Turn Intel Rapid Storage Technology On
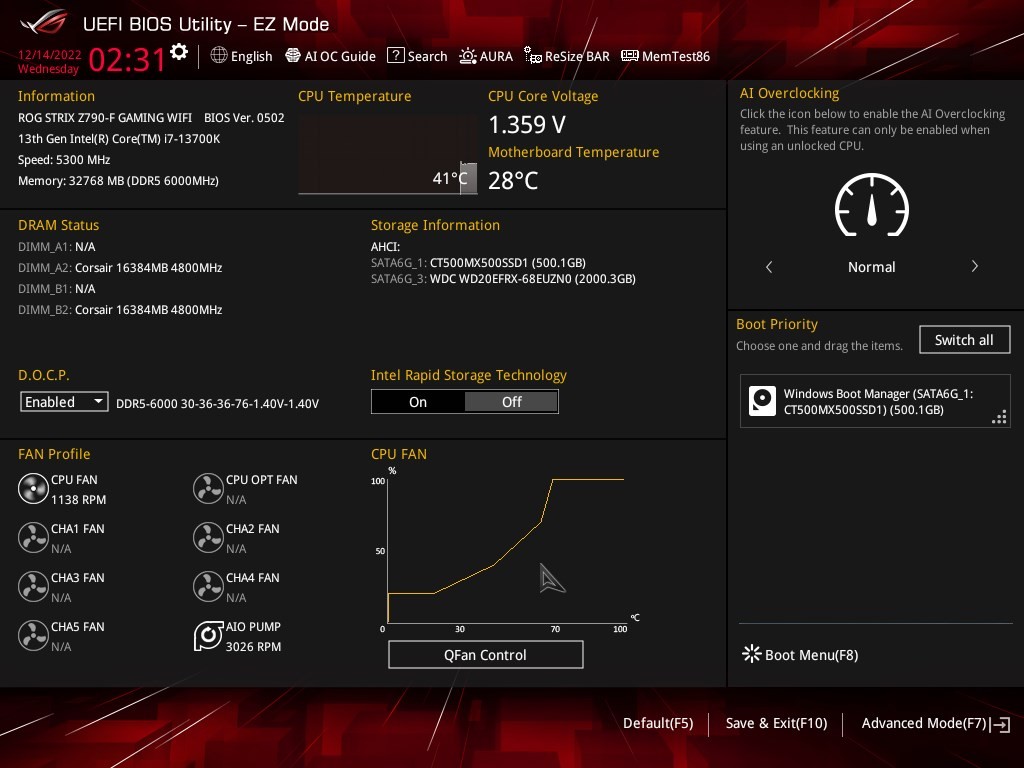Viewport: 1024px width, 768px height. tap(418, 402)
